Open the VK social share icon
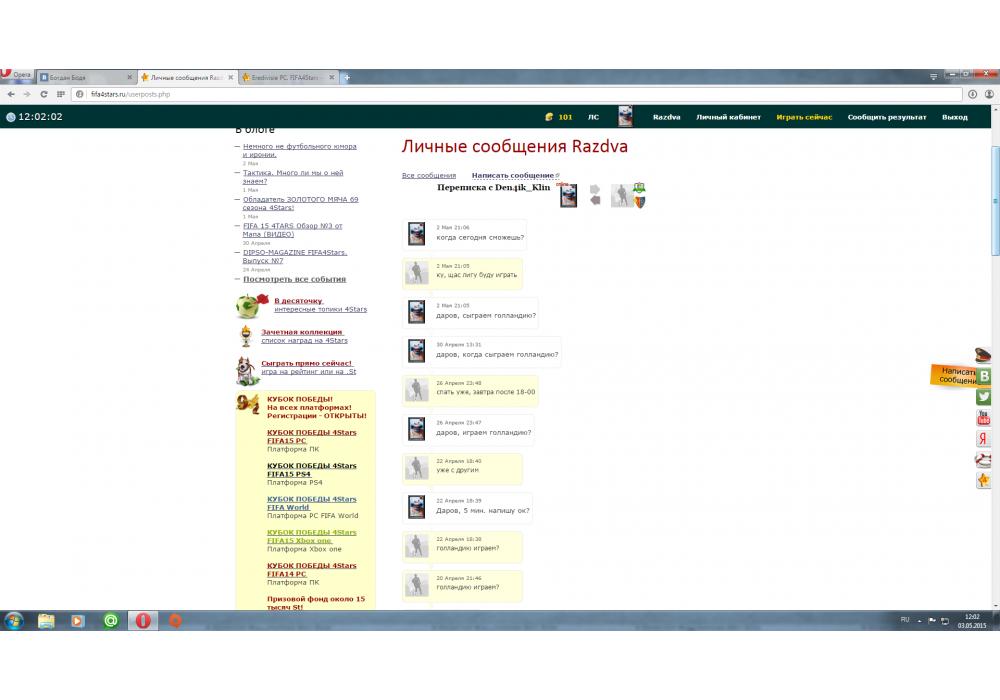This screenshot has height=700, width=1000. (x=984, y=376)
